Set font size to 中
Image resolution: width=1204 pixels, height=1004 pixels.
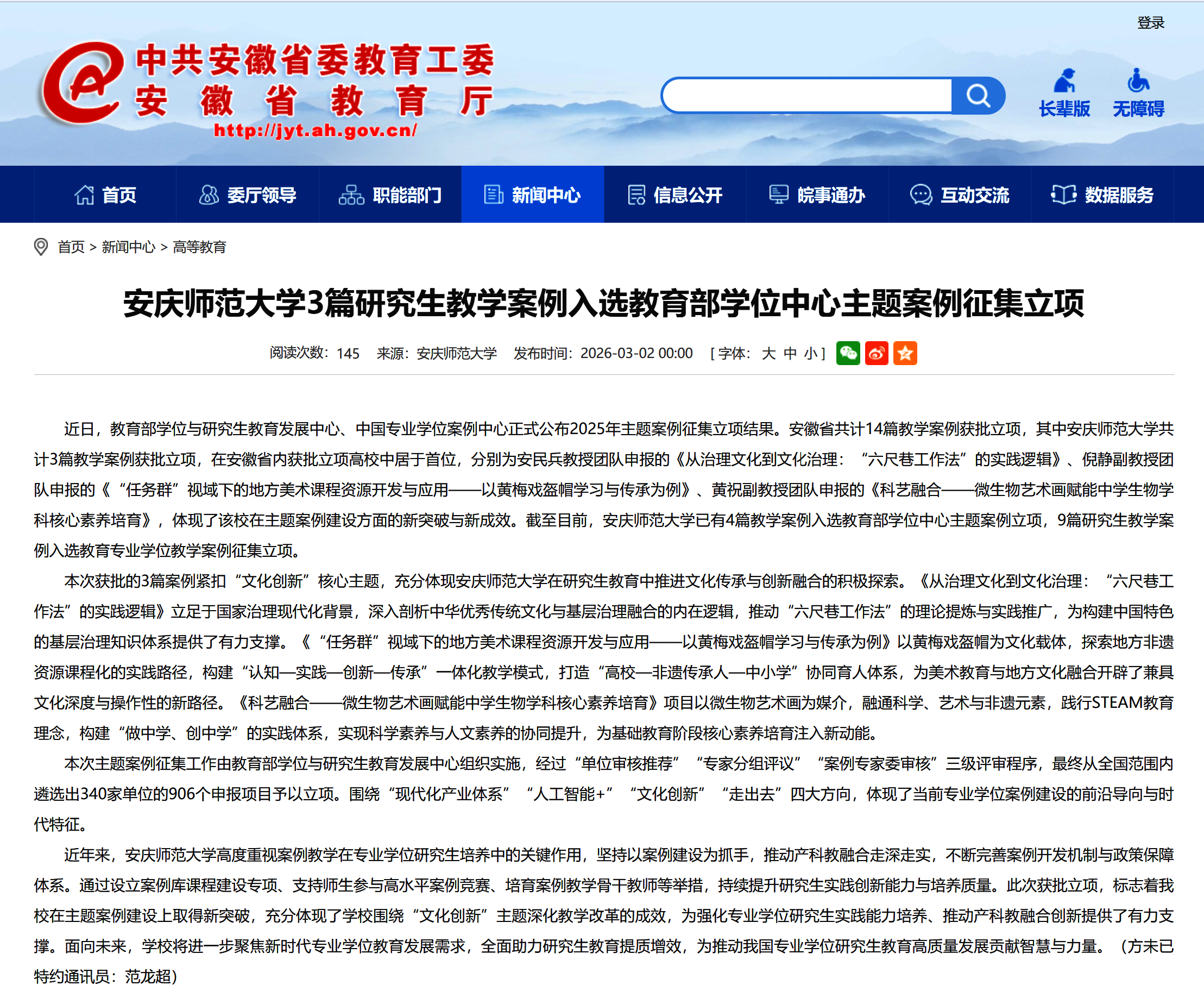coord(790,353)
